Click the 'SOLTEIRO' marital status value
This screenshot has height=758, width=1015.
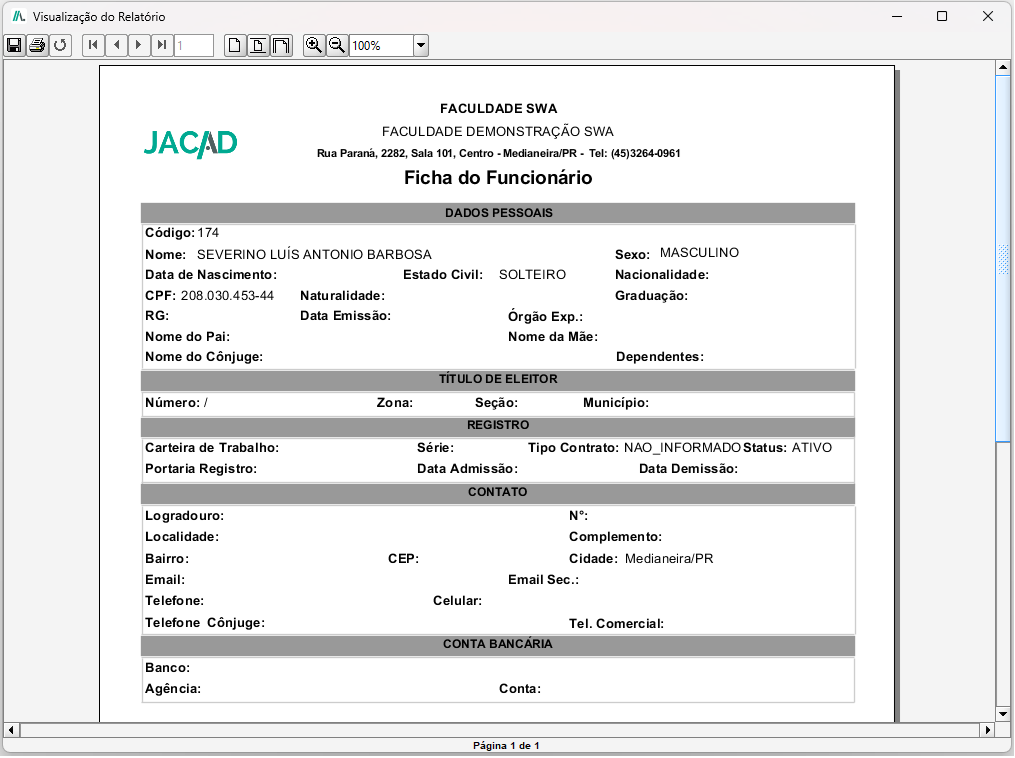(532, 274)
